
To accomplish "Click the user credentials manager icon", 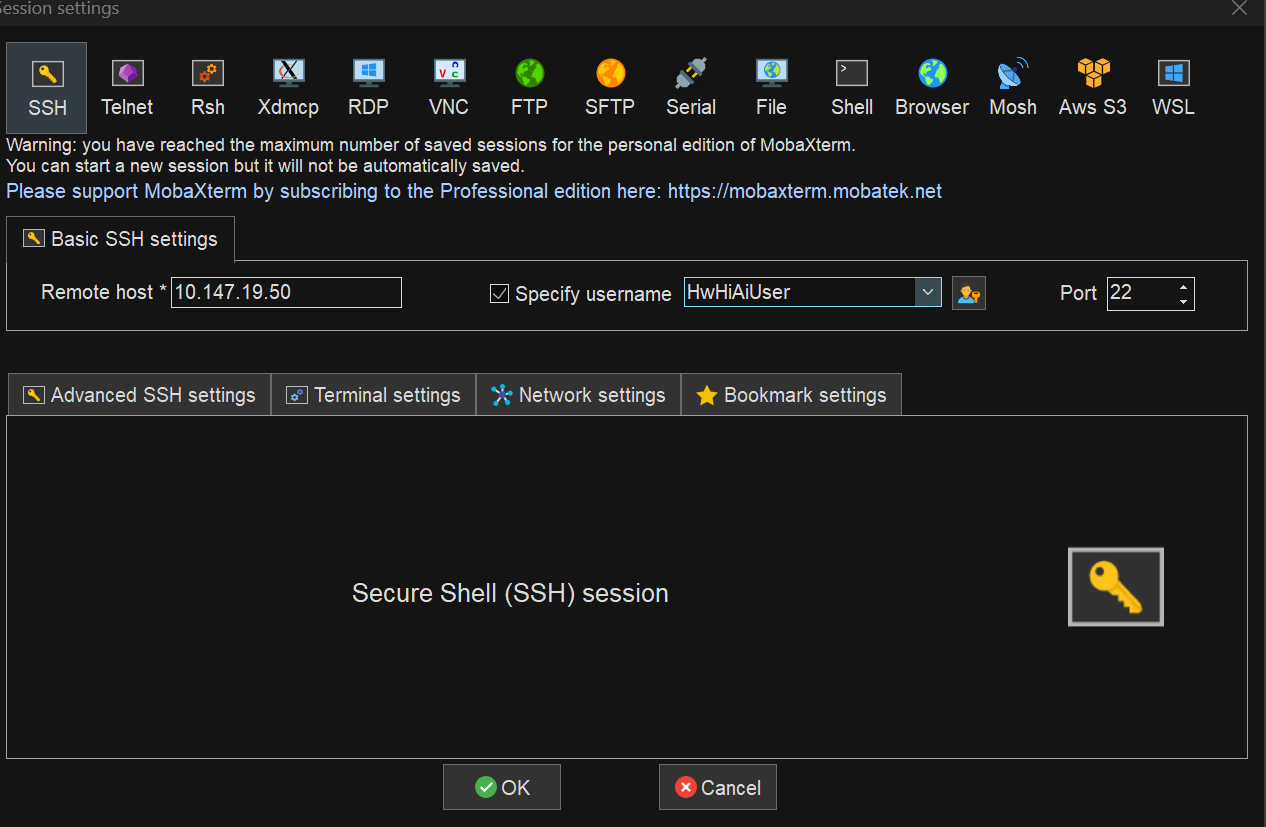I will pos(968,293).
